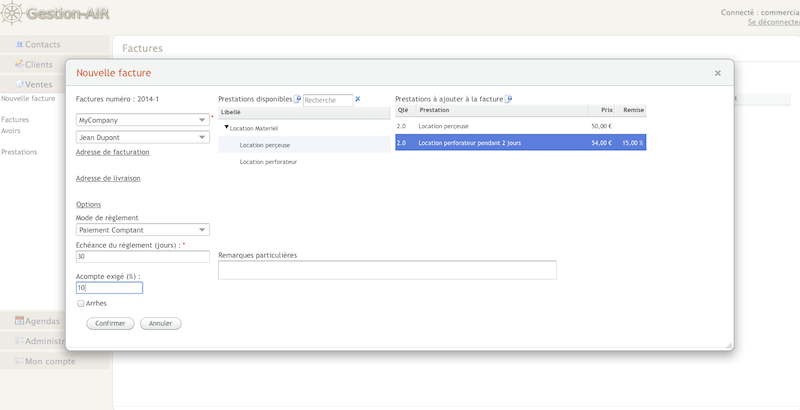Image resolution: width=800 pixels, height=410 pixels.
Task: Go to Avoirs in the sidebar
Action: point(11,131)
